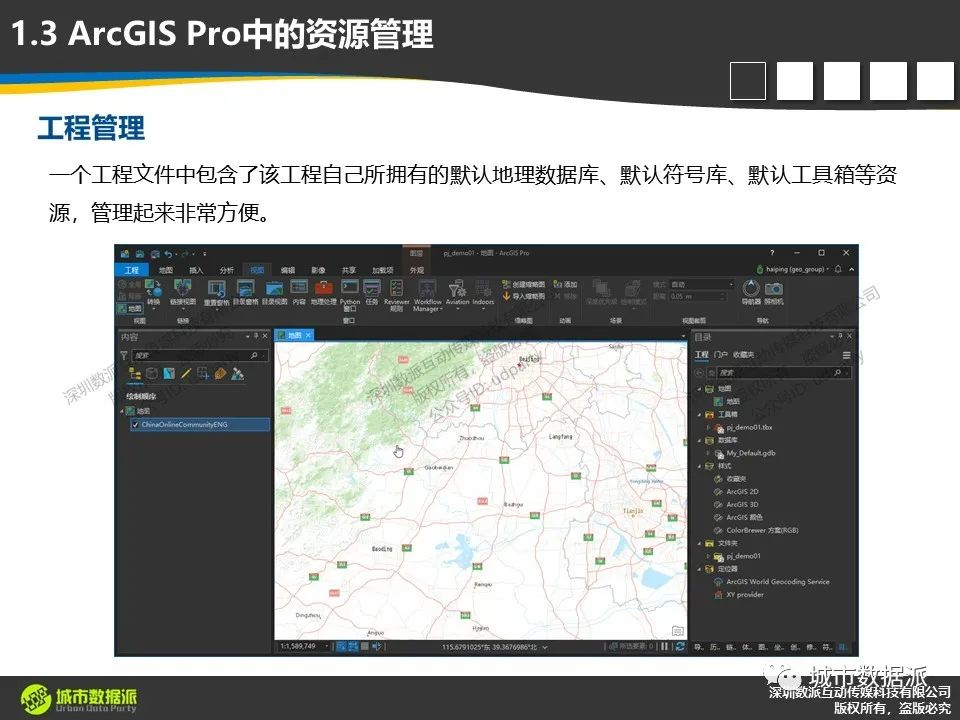Image resolution: width=960 pixels, height=720 pixels.
Task: Select ArcGIS World Geocoding Service locator
Action: (x=778, y=582)
